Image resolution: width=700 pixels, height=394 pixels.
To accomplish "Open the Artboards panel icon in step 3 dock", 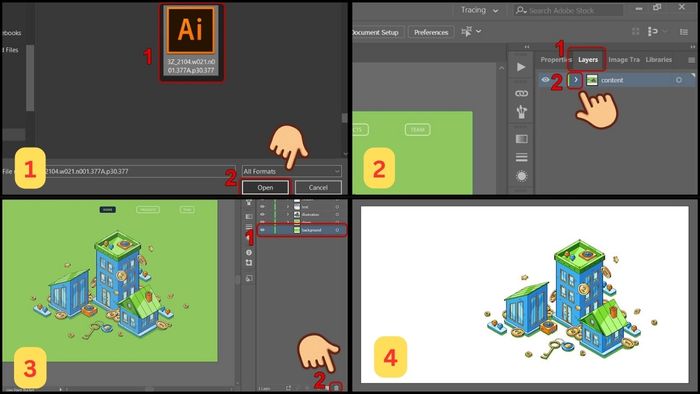I will click(249, 263).
